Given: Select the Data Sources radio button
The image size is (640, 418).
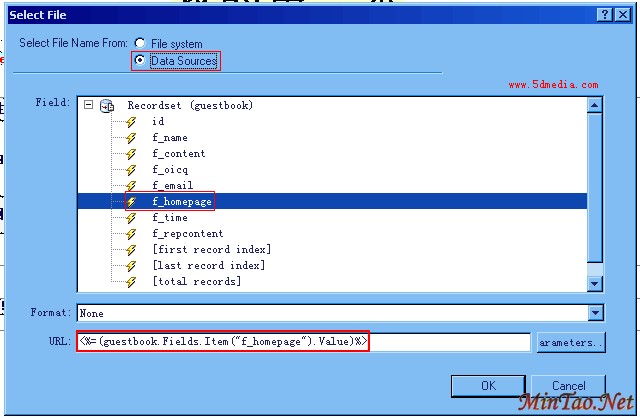Looking at the screenshot, I should click(140, 61).
